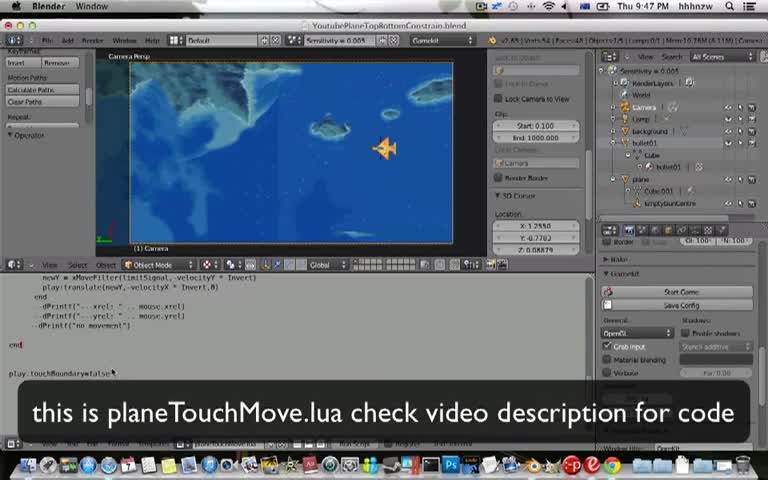
Task: Open the File menu in Blender header
Action: point(47,40)
